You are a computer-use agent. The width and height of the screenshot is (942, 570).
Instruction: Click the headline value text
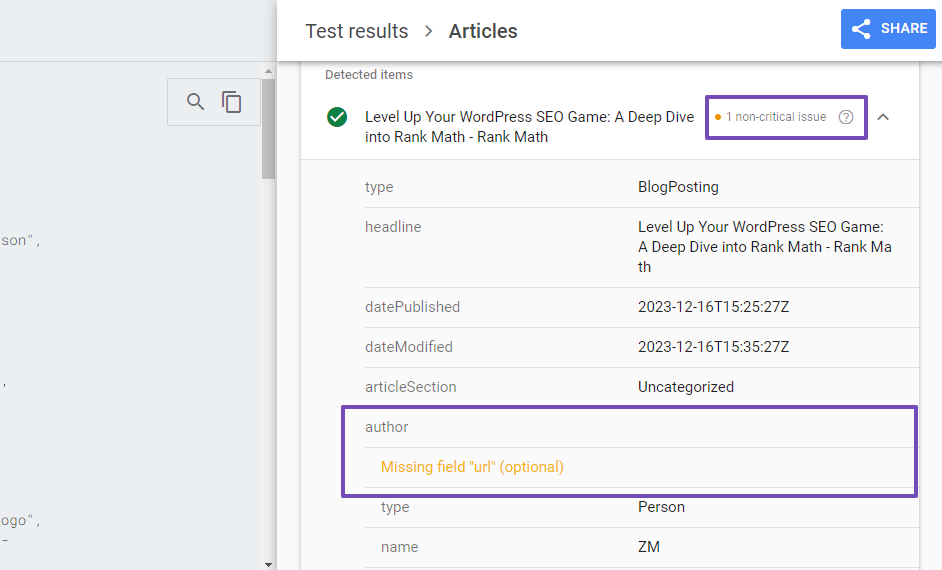pos(764,247)
